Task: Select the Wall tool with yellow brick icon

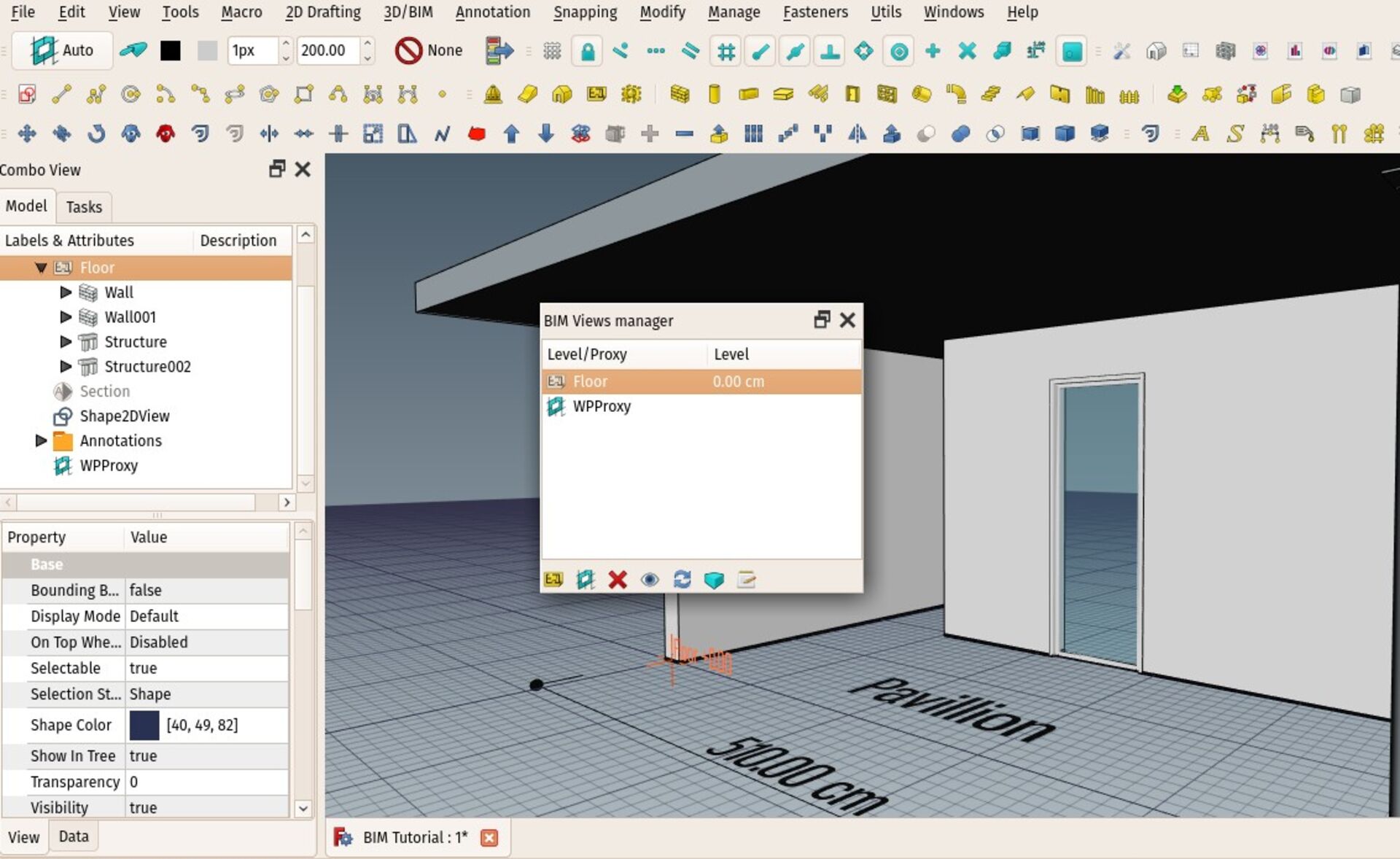Action: (x=680, y=94)
